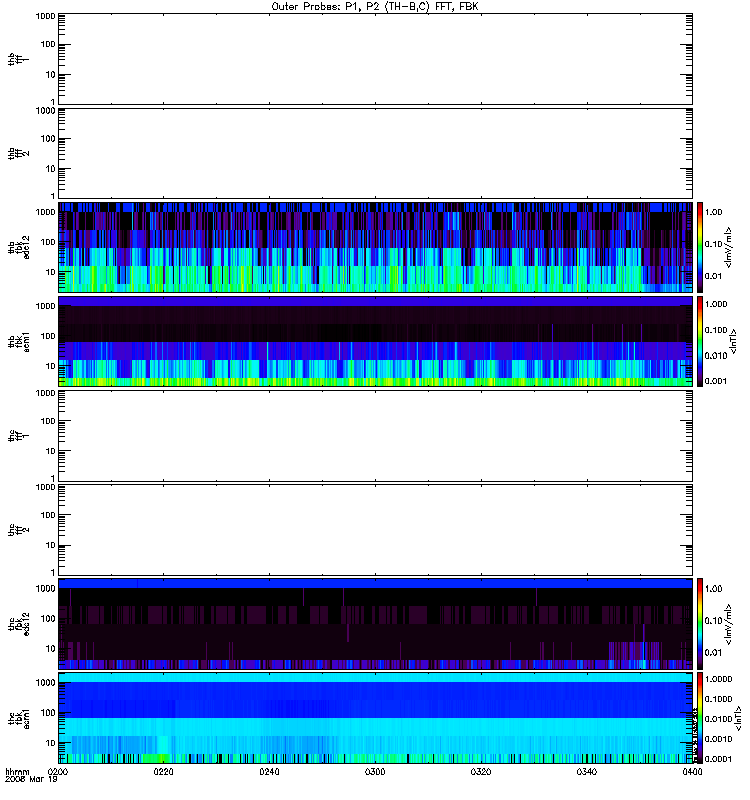Click the '100' y-axis tick of thb fff 2
Image resolution: width=750 pixels, height=800 pixels.
(x=48, y=139)
